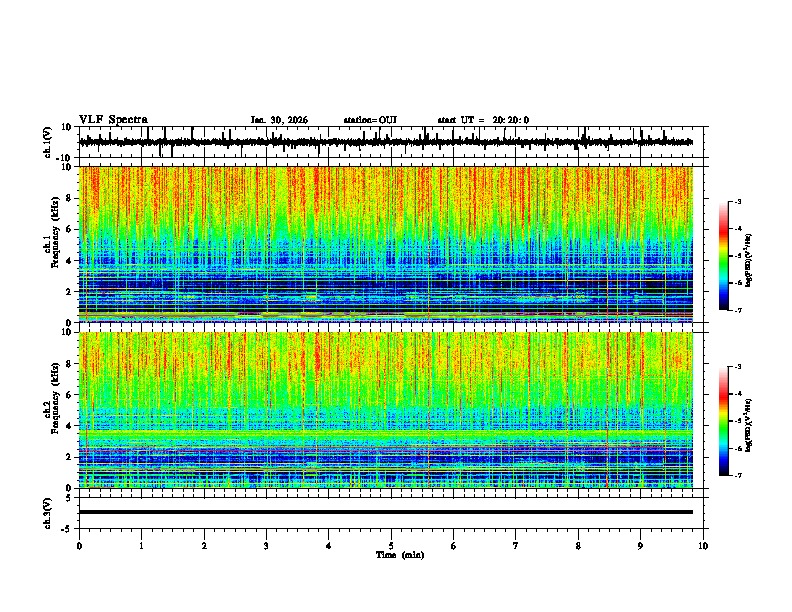
Task: Click the time axis tick label "4"
Action: click(x=329, y=546)
